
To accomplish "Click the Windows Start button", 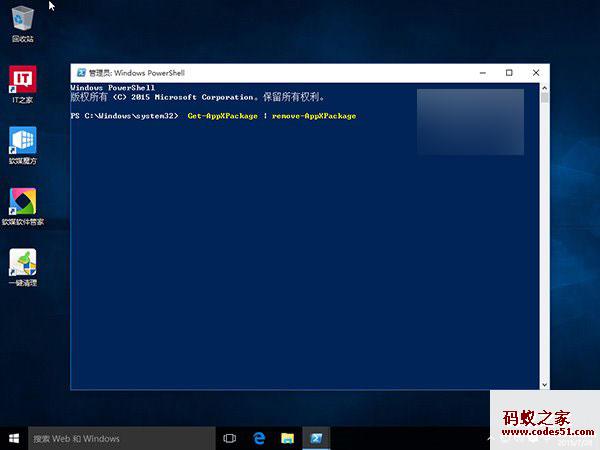I will [x=13, y=438].
